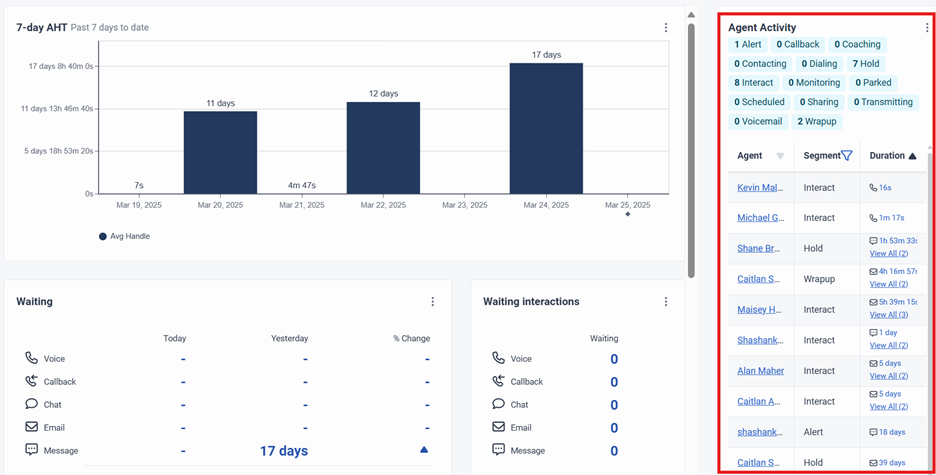Toggle the Avg Handle legend series

pyautogui.click(x=124, y=236)
